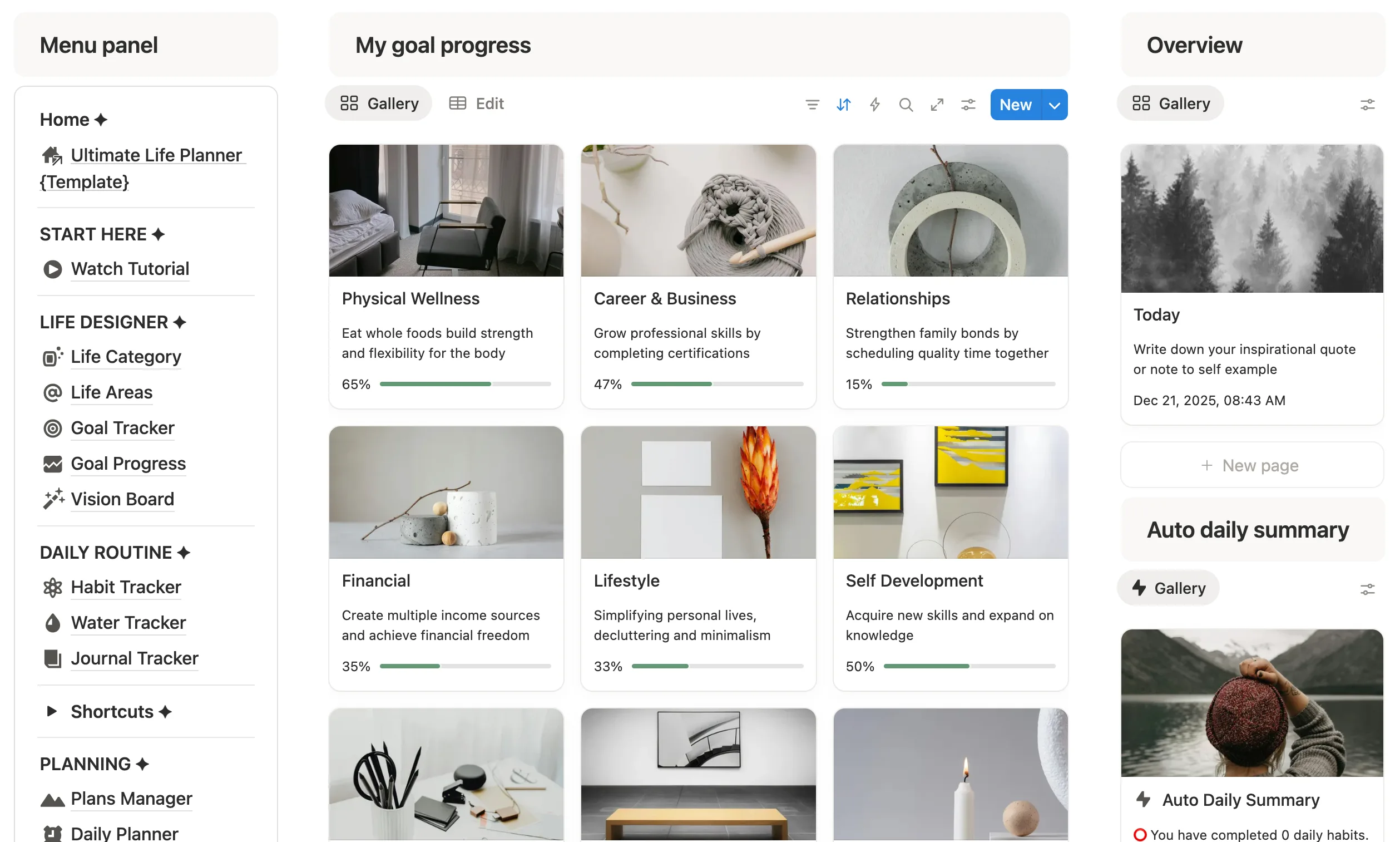Select the Goal Tracker target icon in the sidebar
1400x842 pixels.
(x=52, y=429)
